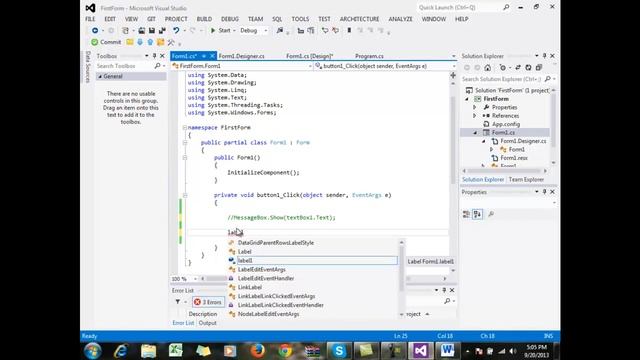This screenshot has height=360, width=640.
Task: Open Firefox from the taskbar
Action: point(258,351)
